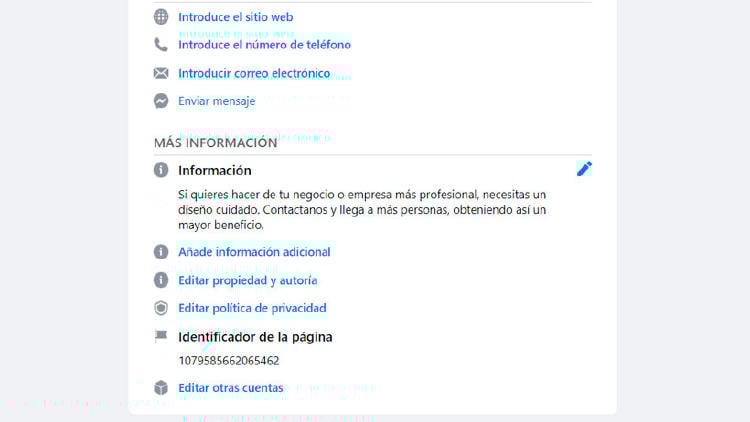Select Introduce el número de teléfono
The image size is (750, 422).
click(264, 45)
